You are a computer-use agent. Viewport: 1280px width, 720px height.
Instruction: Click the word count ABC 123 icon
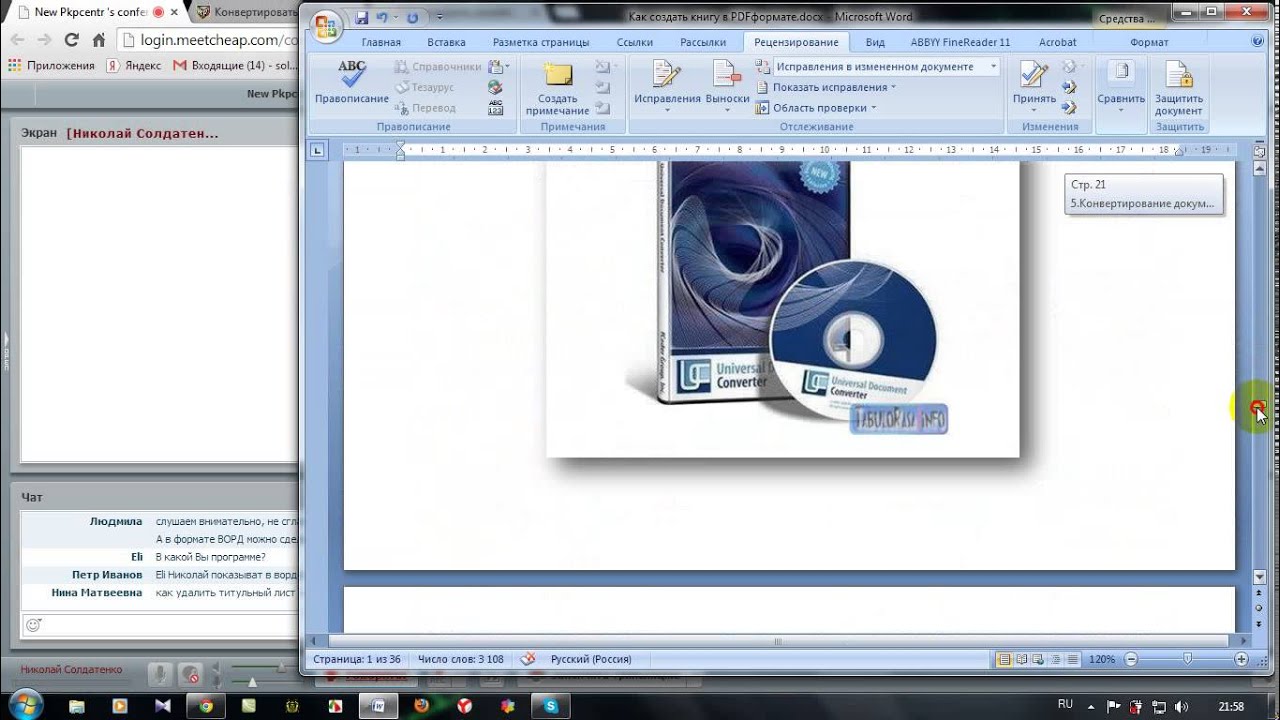[495, 108]
